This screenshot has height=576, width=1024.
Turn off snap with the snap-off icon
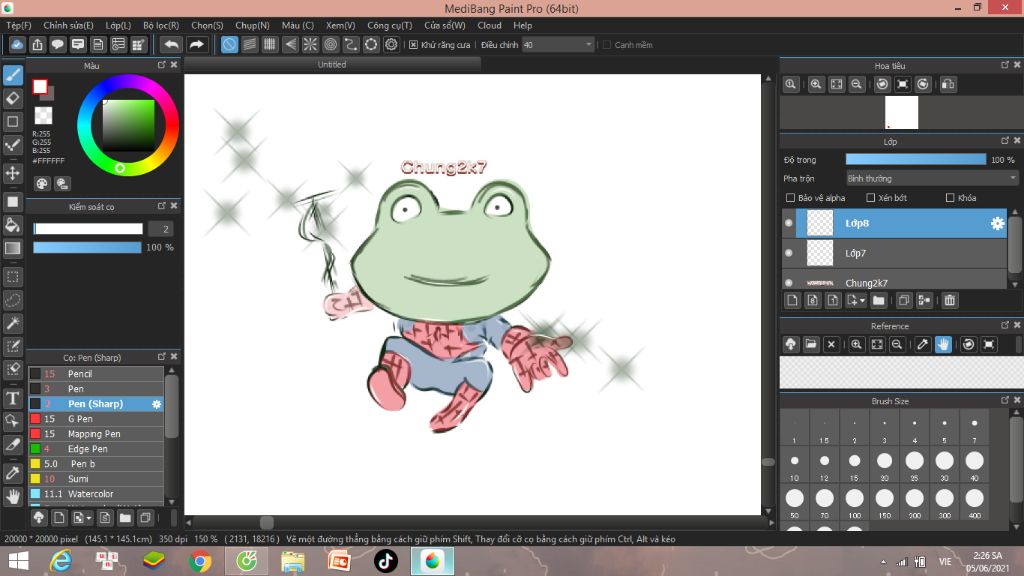(x=229, y=44)
